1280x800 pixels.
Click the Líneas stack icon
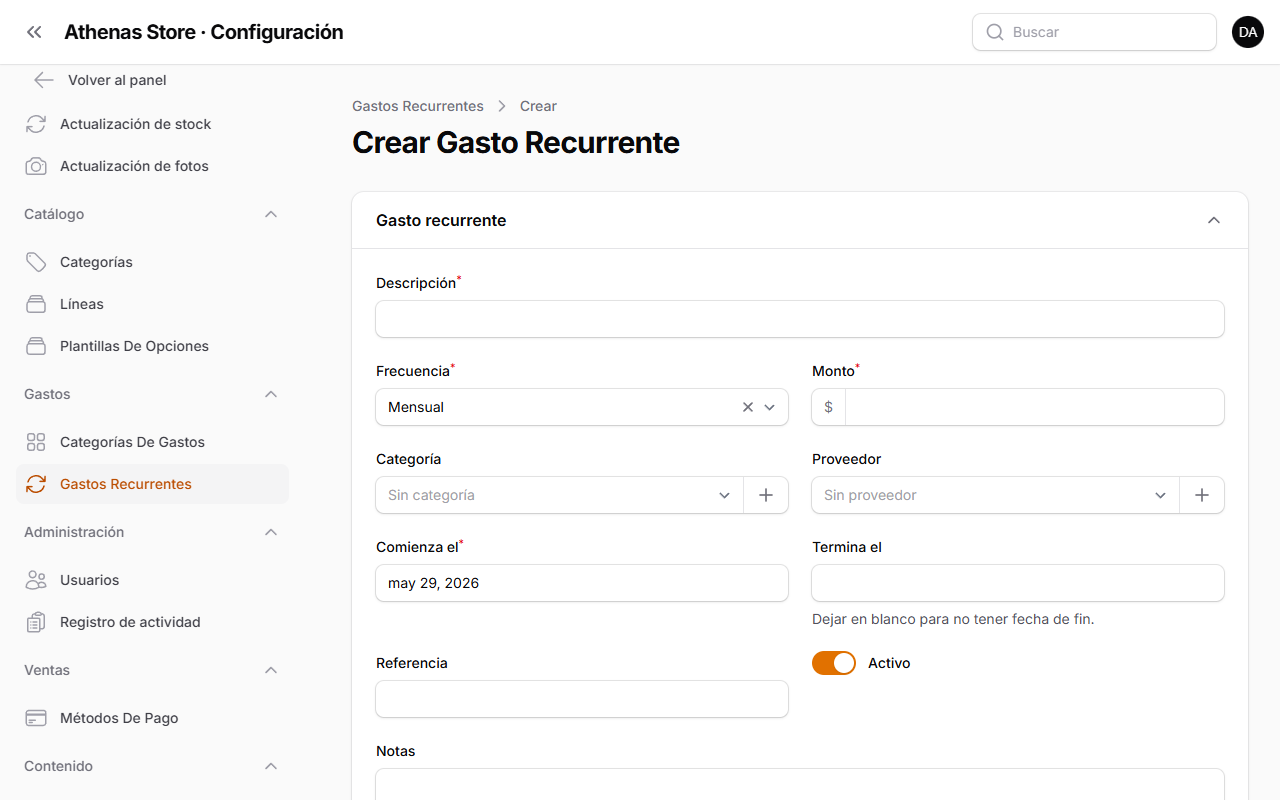point(36,304)
